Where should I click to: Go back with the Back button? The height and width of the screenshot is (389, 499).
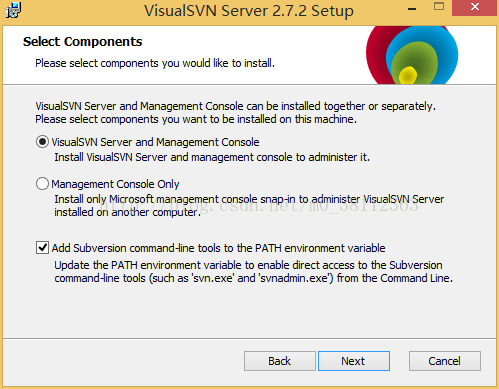279,361
